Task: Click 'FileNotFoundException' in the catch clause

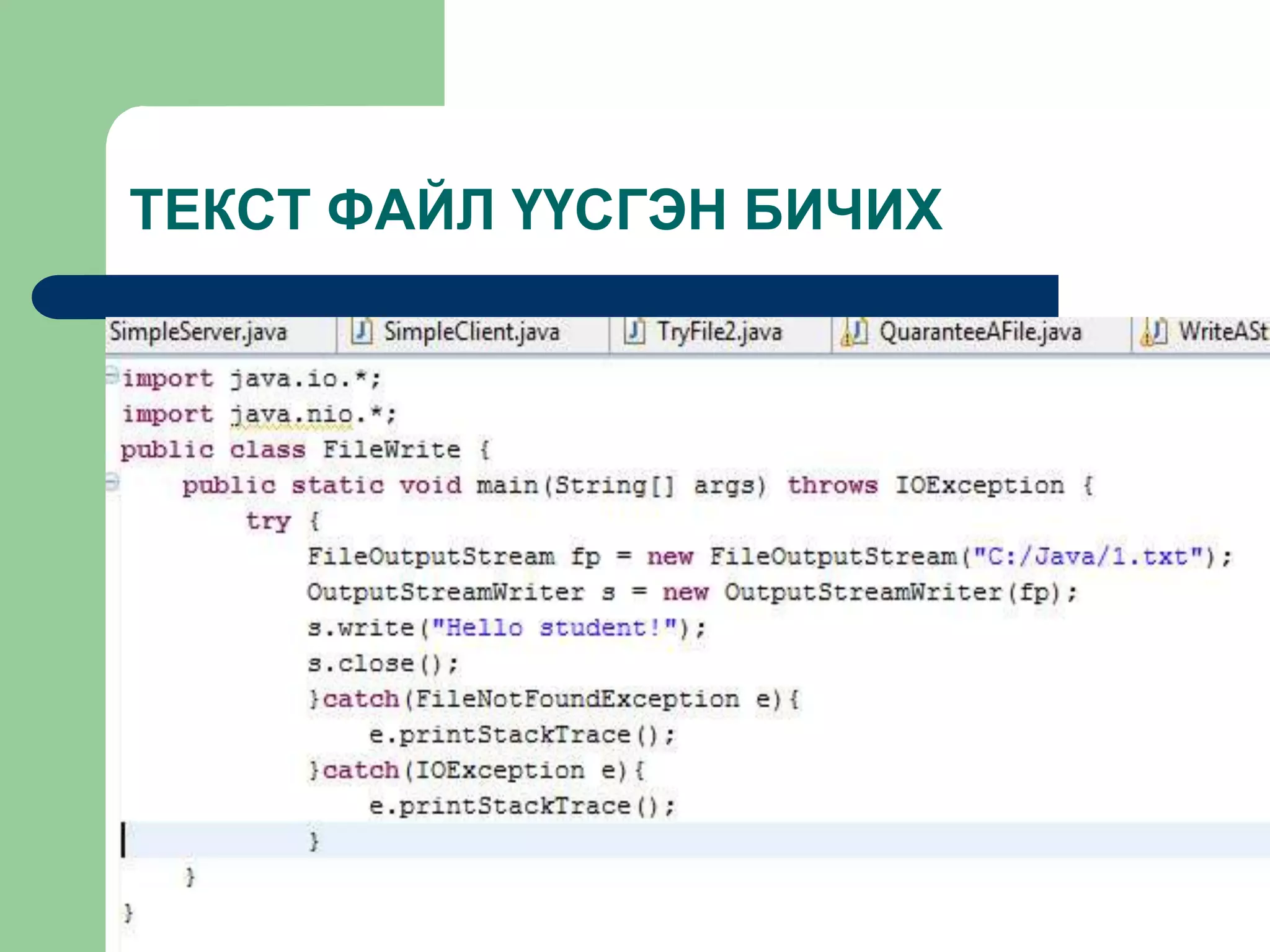Action: tap(577, 699)
